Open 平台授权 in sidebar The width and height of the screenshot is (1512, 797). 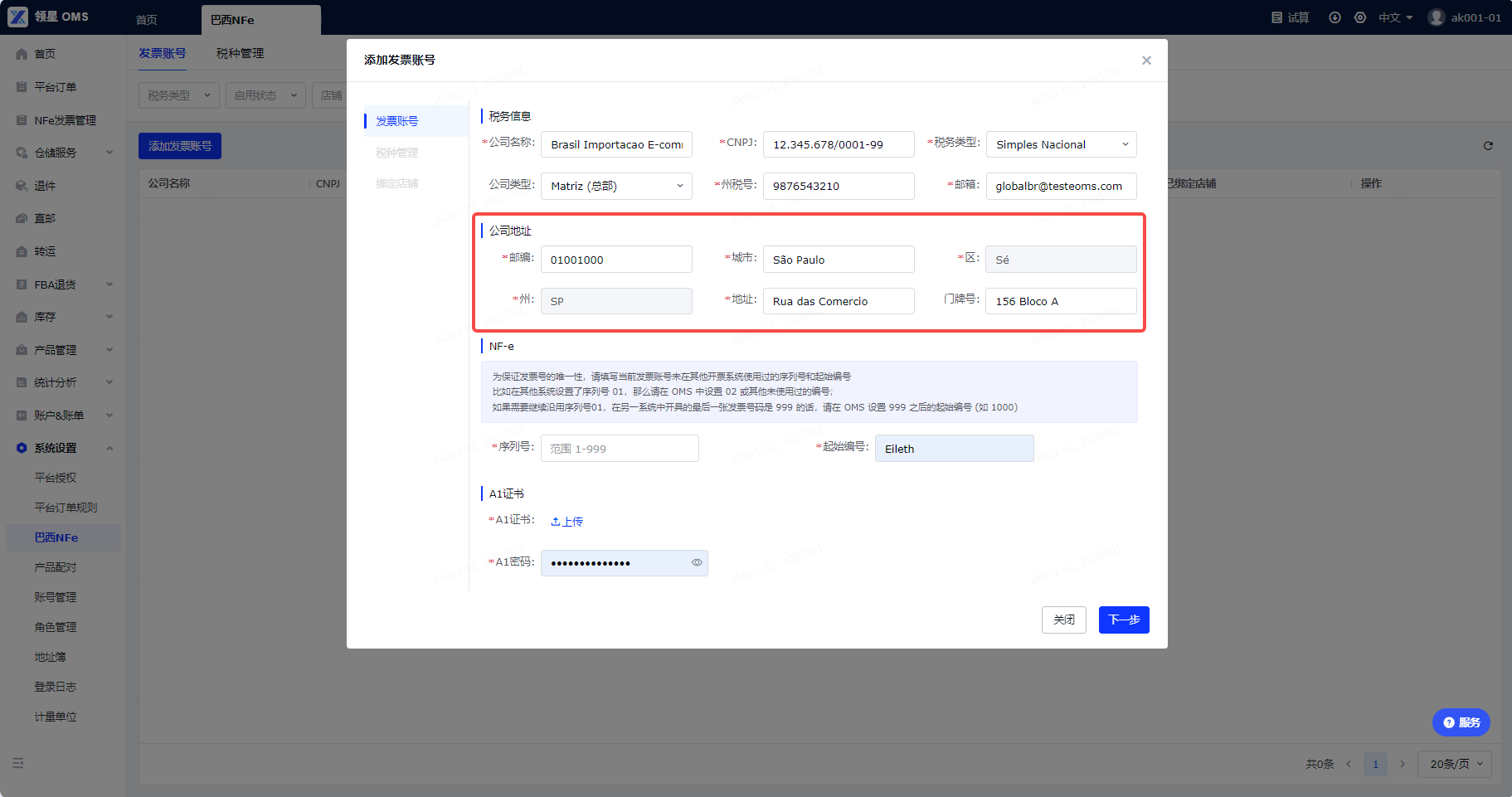point(56,478)
